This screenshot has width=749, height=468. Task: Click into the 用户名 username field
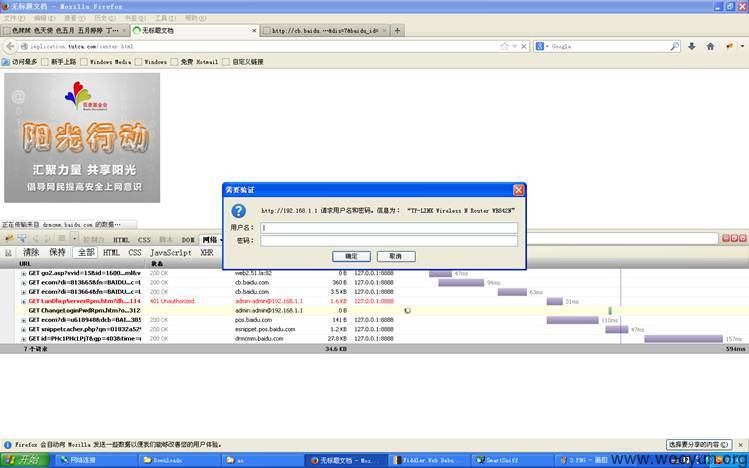[x=389, y=228]
